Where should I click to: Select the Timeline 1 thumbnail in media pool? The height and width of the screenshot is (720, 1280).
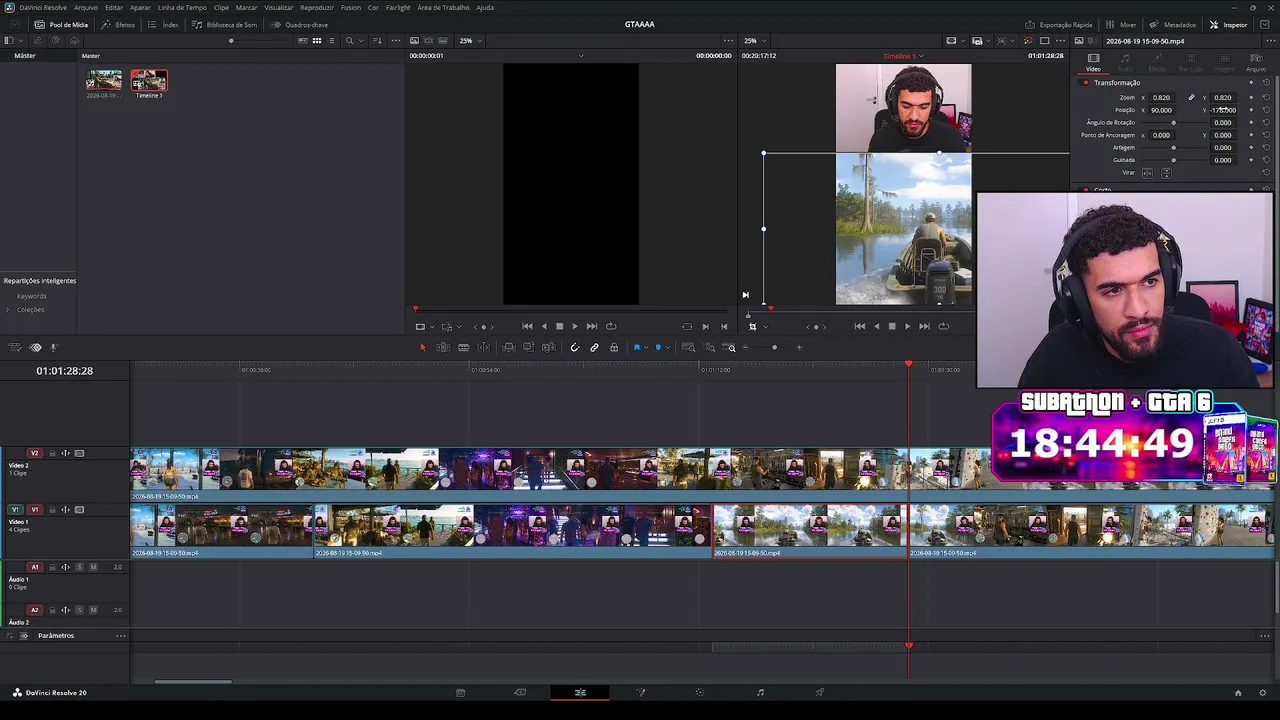149,81
